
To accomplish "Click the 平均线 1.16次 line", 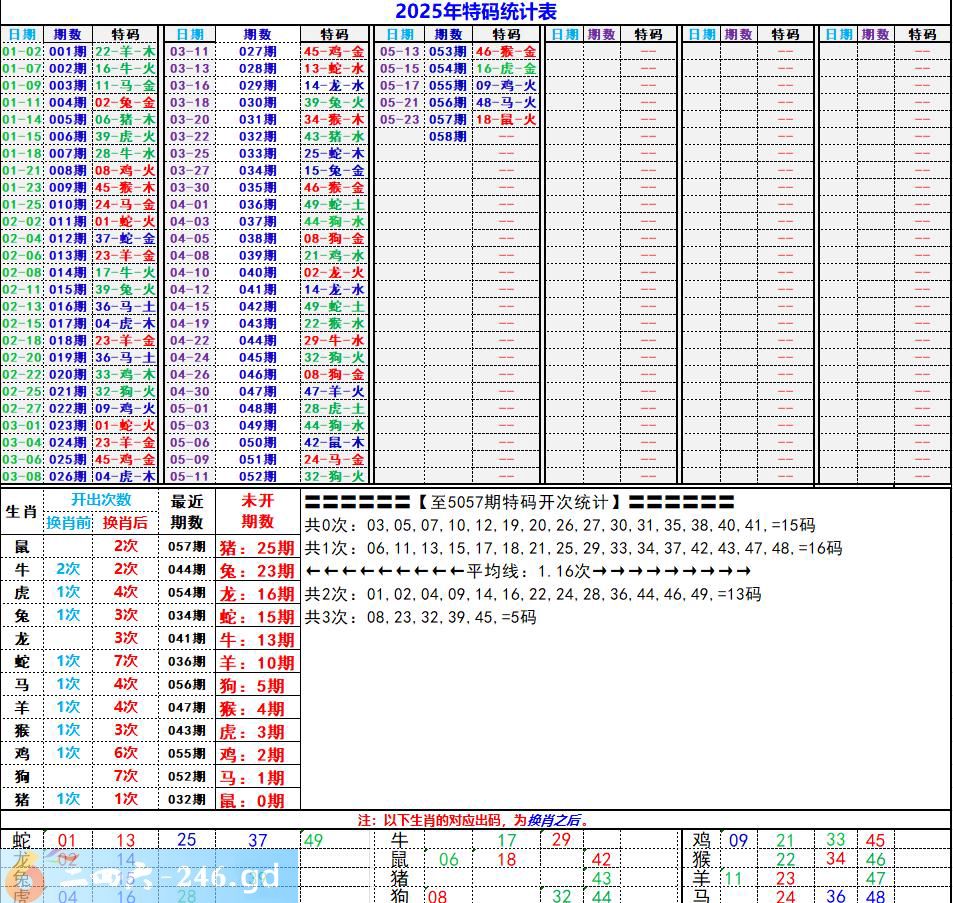I will [528, 571].
